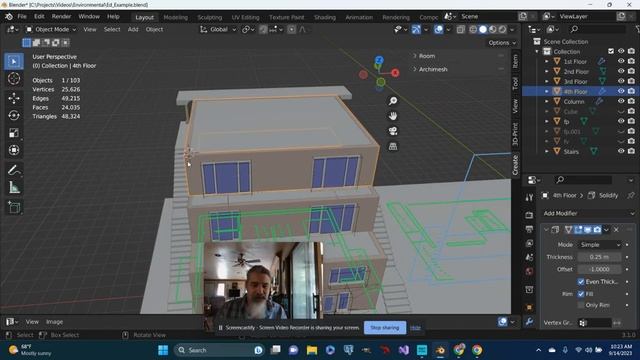Viewport: 640px width, 360px height.
Task: Activate the Move tool
Action: [x=13, y=98]
